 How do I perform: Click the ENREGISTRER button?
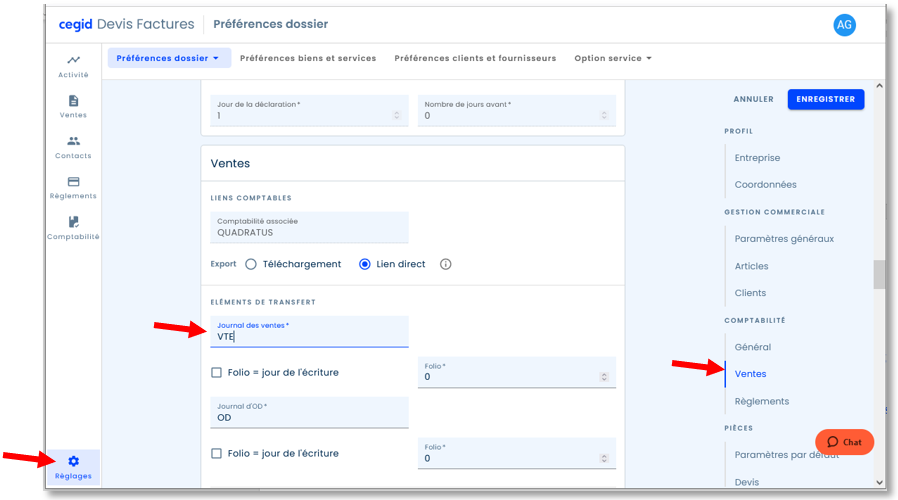pyautogui.click(x=826, y=99)
